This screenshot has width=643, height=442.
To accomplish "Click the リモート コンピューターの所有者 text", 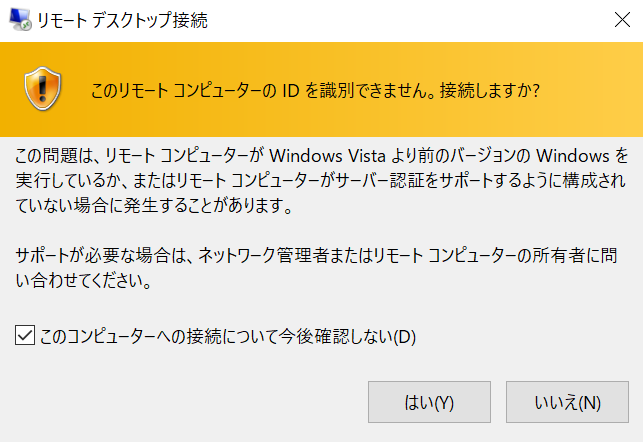I will (480, 256).
